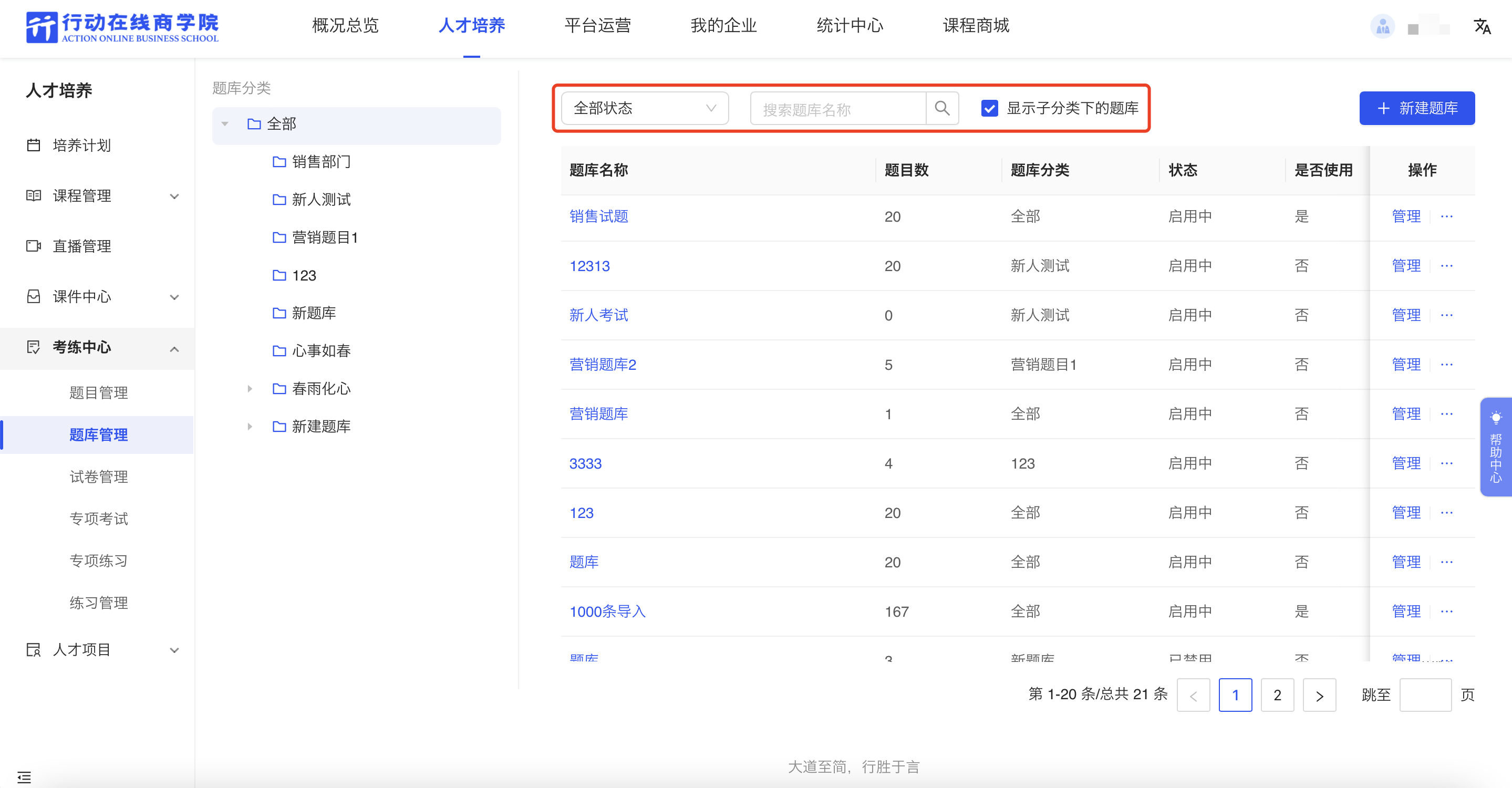Click the 新人测试 folder icon
Screen dimensions: 1512x788
(x=279, y=200)
